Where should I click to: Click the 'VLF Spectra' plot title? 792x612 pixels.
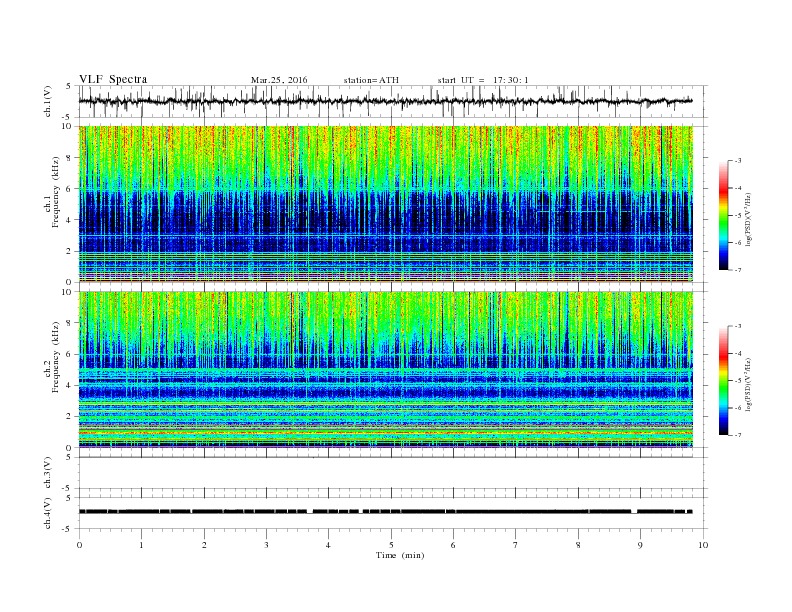coord(113,79)
